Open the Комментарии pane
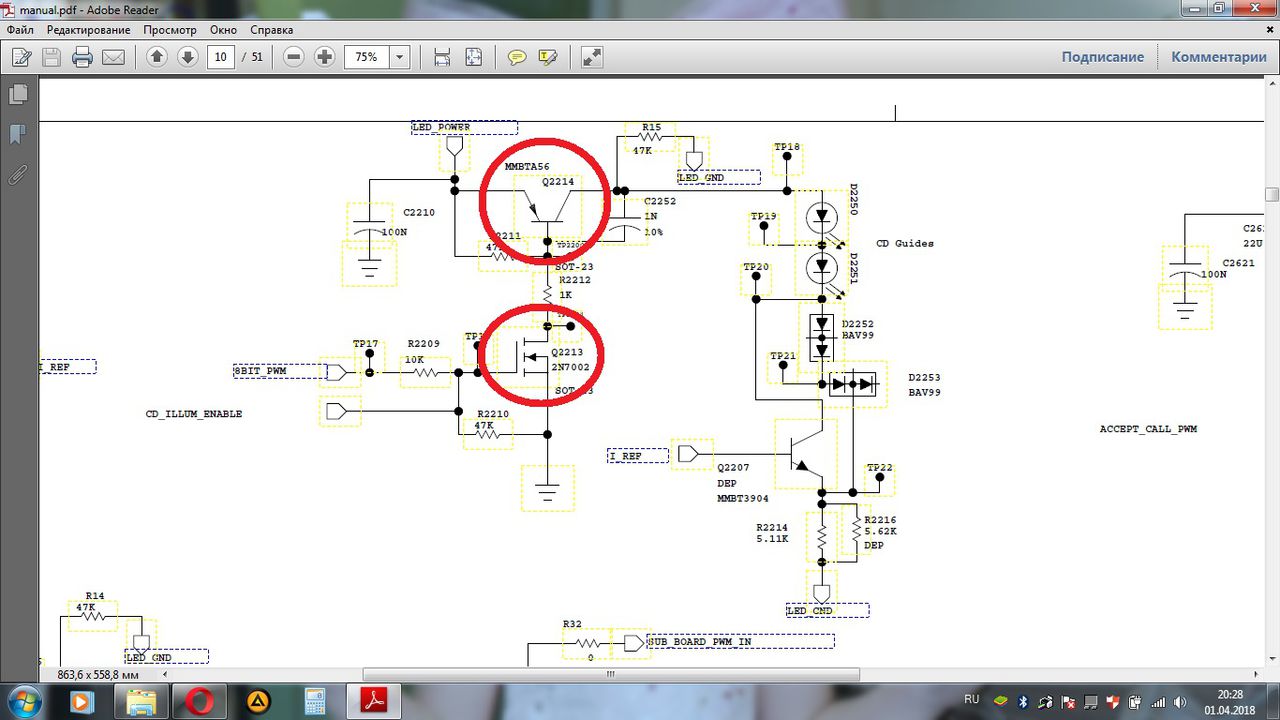 1219,57
